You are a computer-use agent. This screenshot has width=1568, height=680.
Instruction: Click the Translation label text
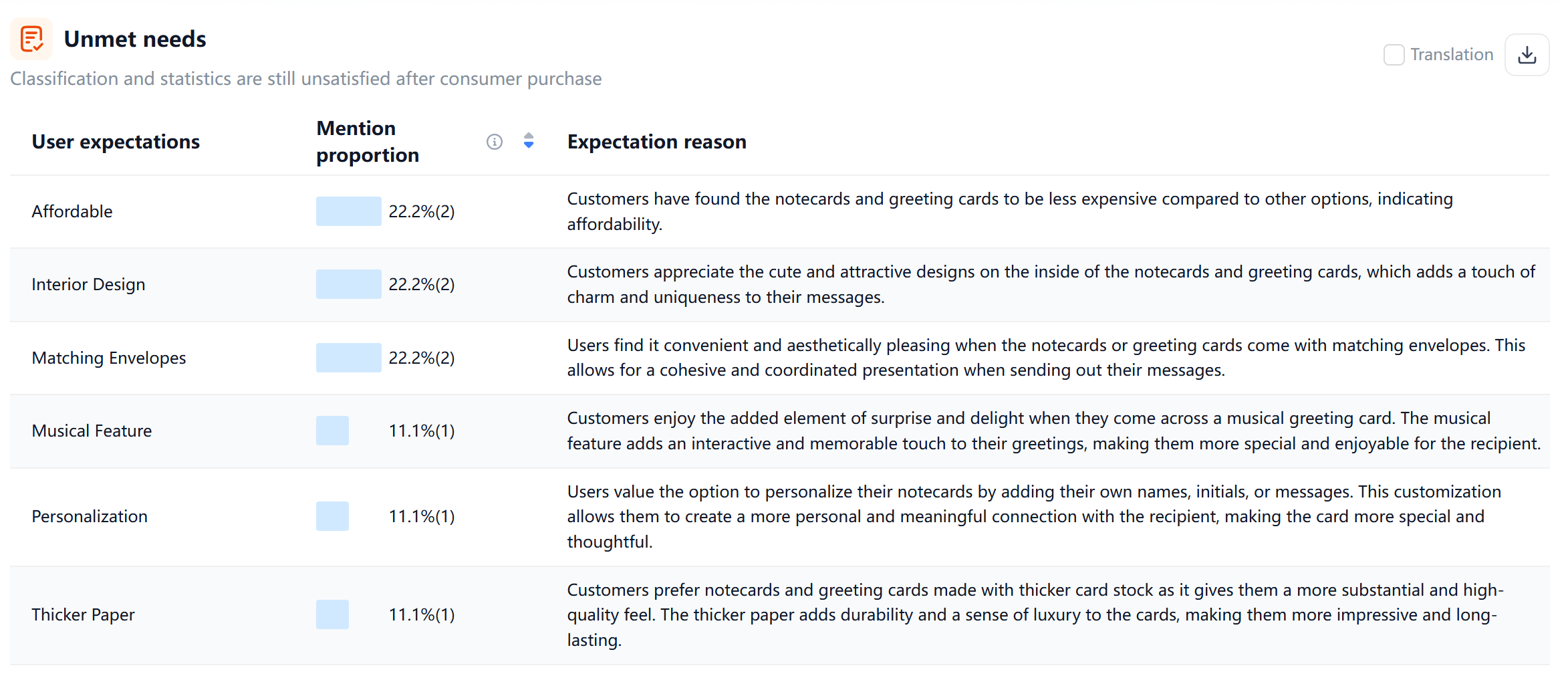1452,55
